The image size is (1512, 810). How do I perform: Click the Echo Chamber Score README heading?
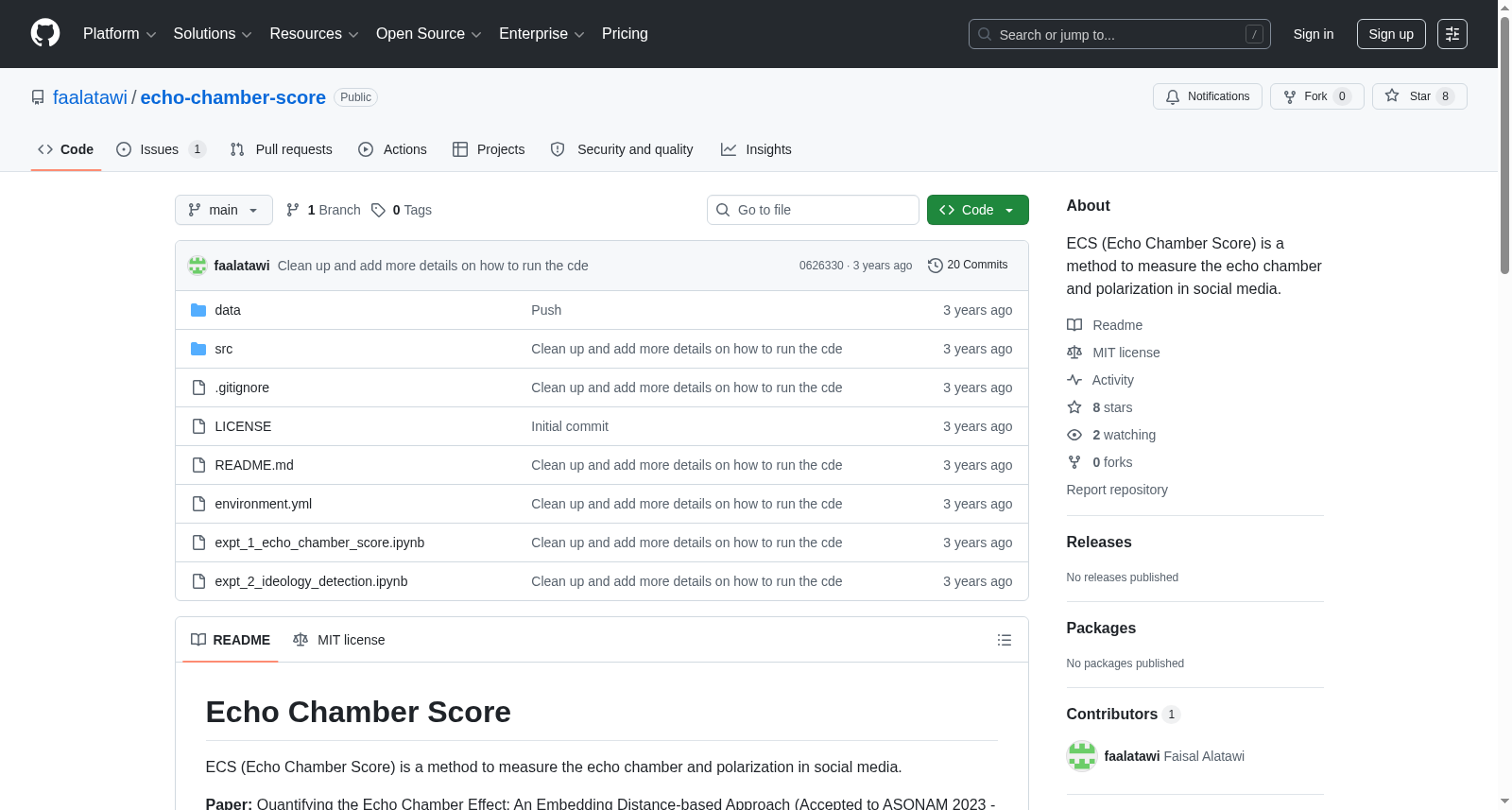358,712
